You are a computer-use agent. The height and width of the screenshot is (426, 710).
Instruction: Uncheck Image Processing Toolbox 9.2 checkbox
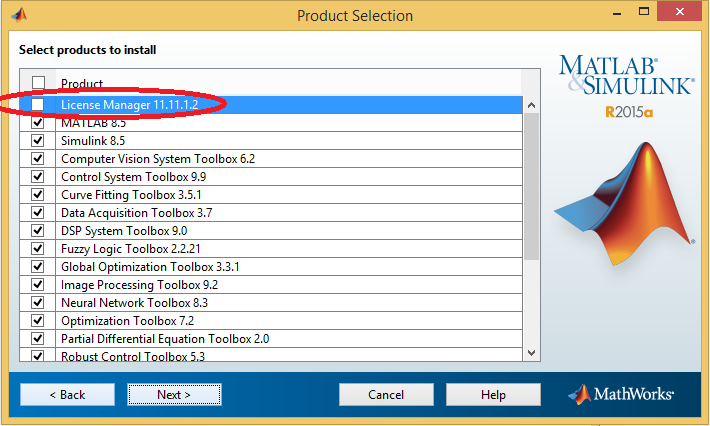point(38,285)
